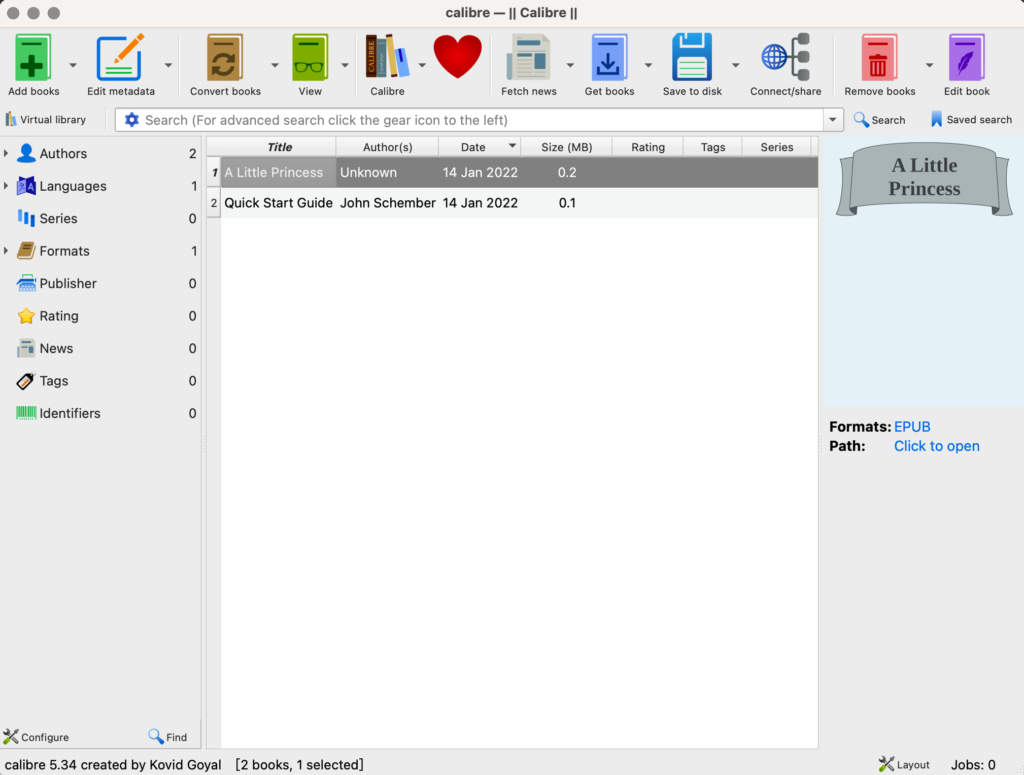Image resolution: width=1024 pixels, height=775 pixels.
Task: Open Edit metadata dropdown arrow
Action: click(168, 65)
